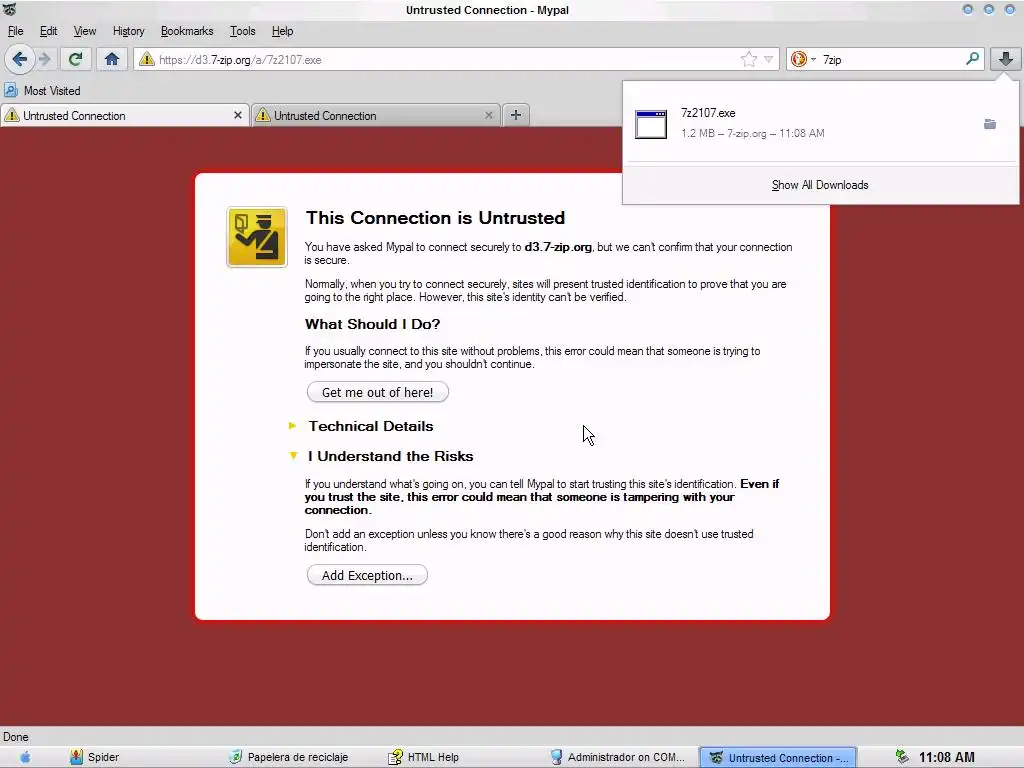Open containing folder for 7z2107.exe
The width and height of the screenshot is (1024, 768).
pyautogui.click(x=990, y=124)
